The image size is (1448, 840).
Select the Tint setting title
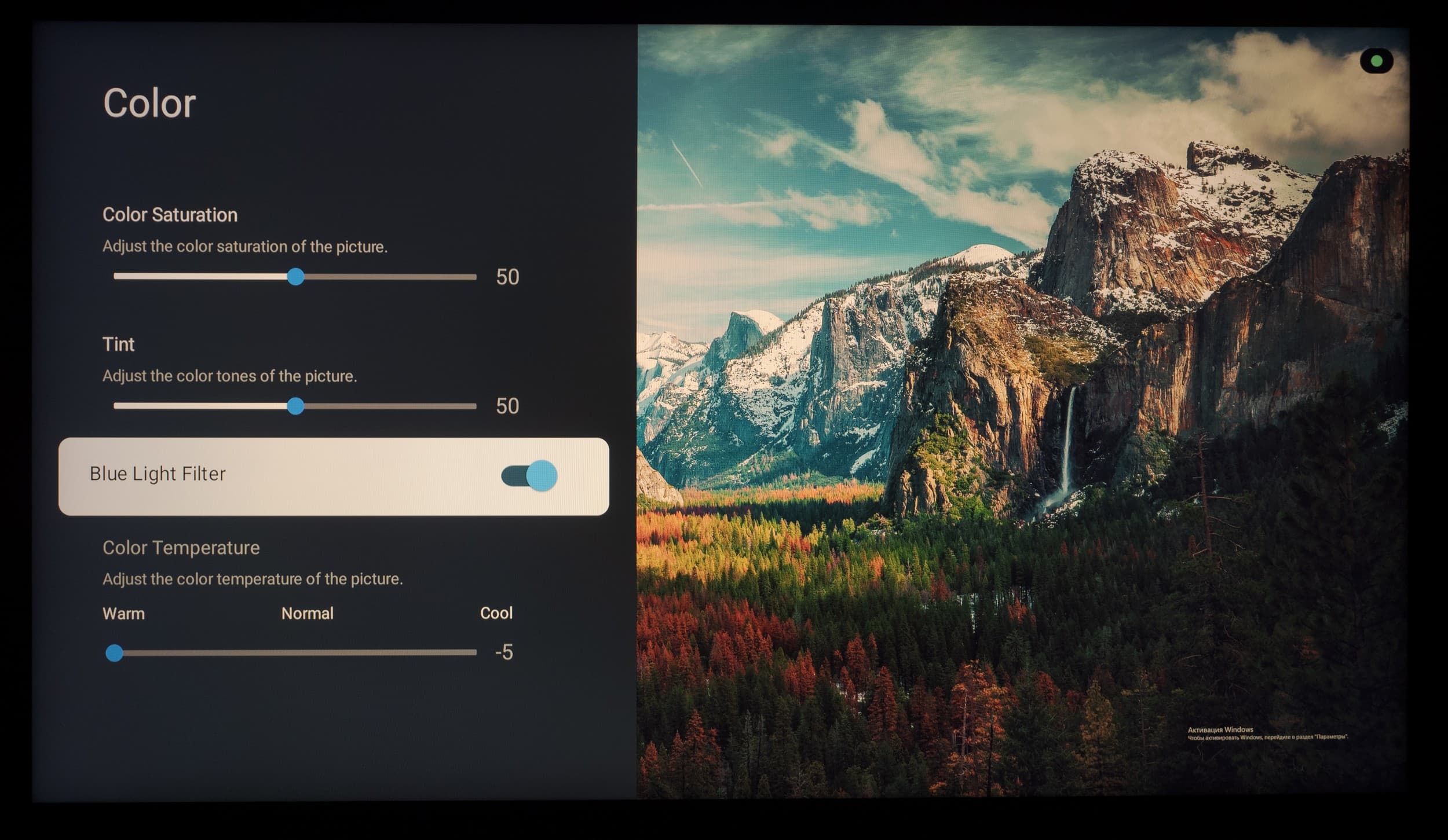click(118, 344)
